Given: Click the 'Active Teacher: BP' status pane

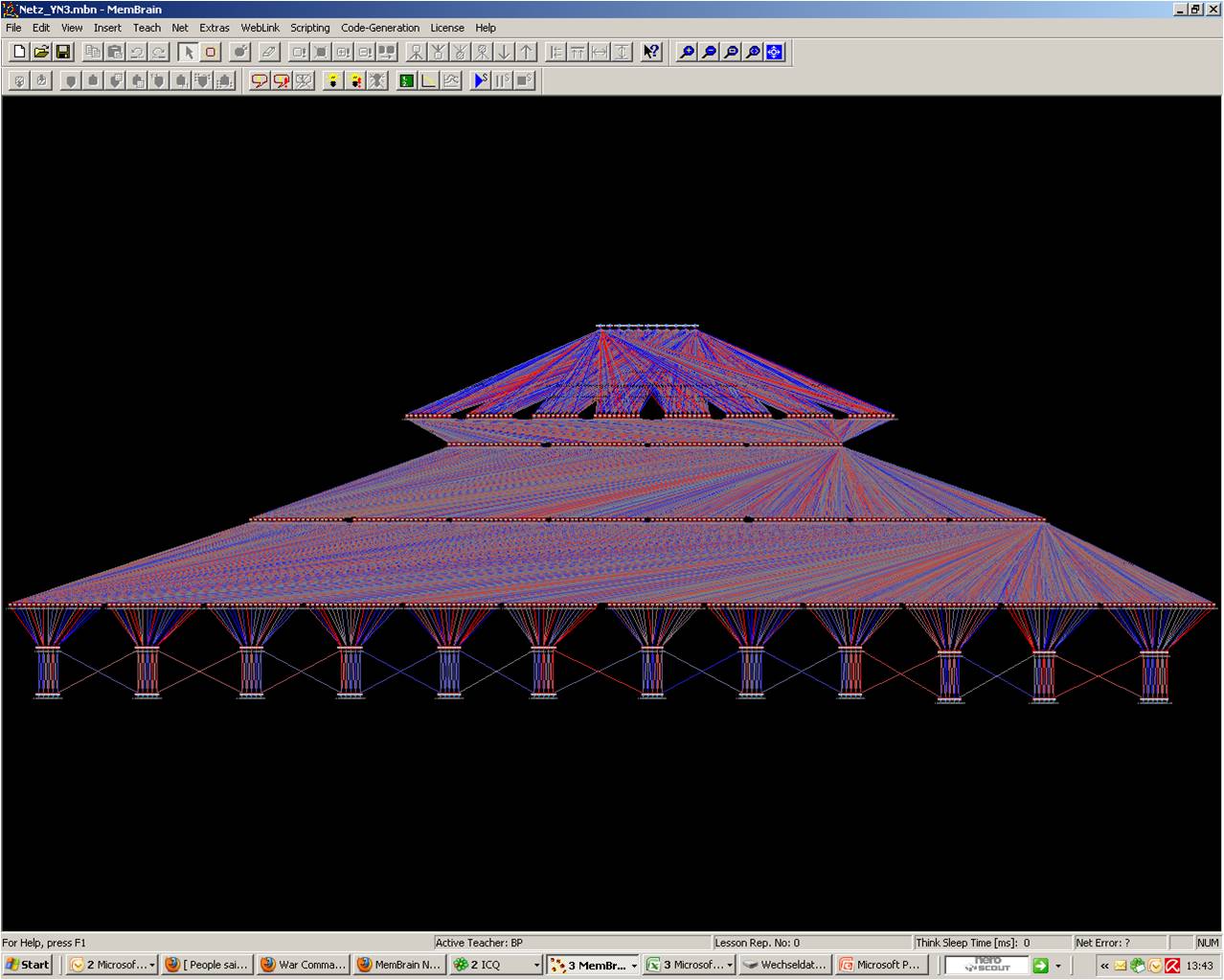Looking at the screenshot, I should [572, 943].
